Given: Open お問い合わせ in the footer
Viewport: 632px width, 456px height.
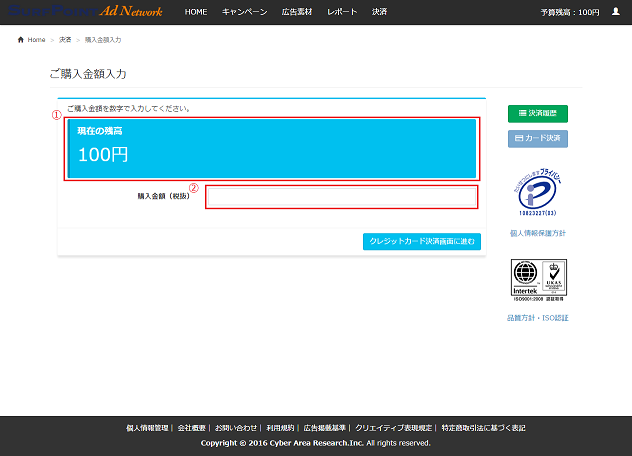Looking at the screenshot, I should pyautogui.click(x=236, y=428).
